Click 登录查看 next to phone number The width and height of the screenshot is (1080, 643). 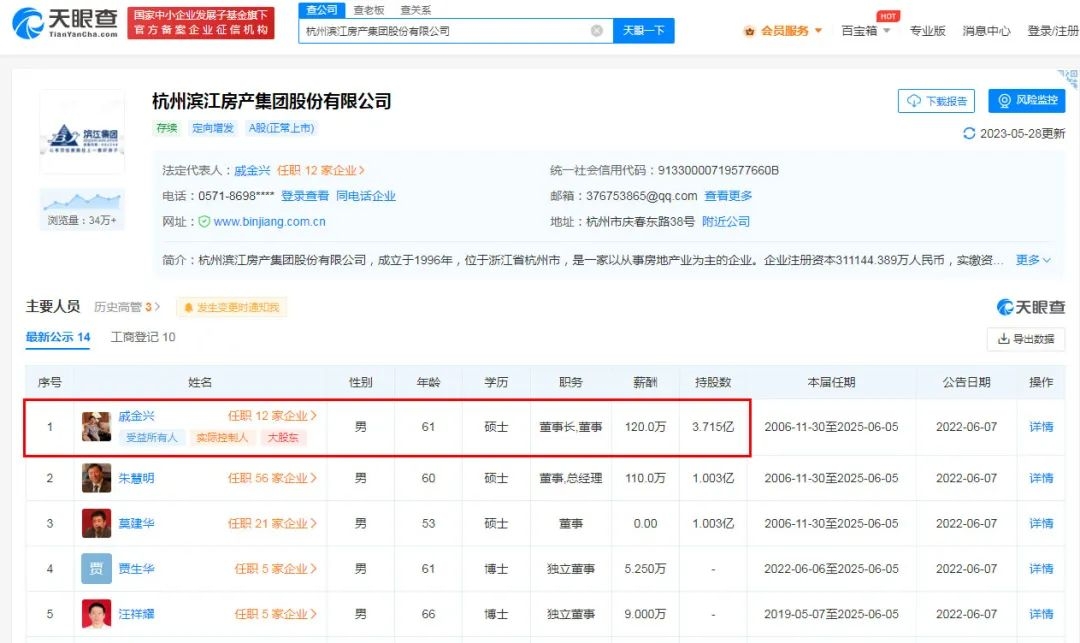coord(304,196)
